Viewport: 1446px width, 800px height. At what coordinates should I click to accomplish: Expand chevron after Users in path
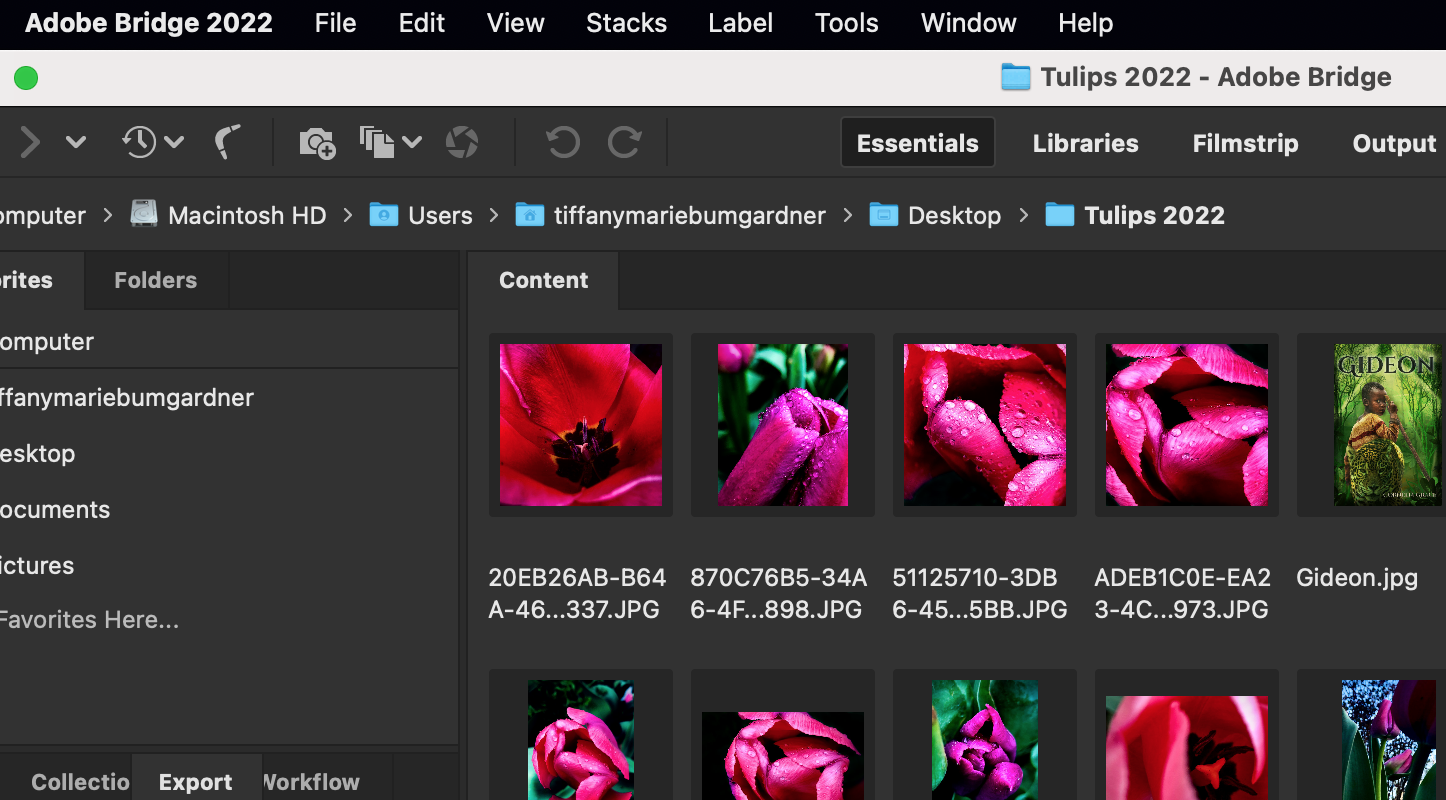click(494, 215)
